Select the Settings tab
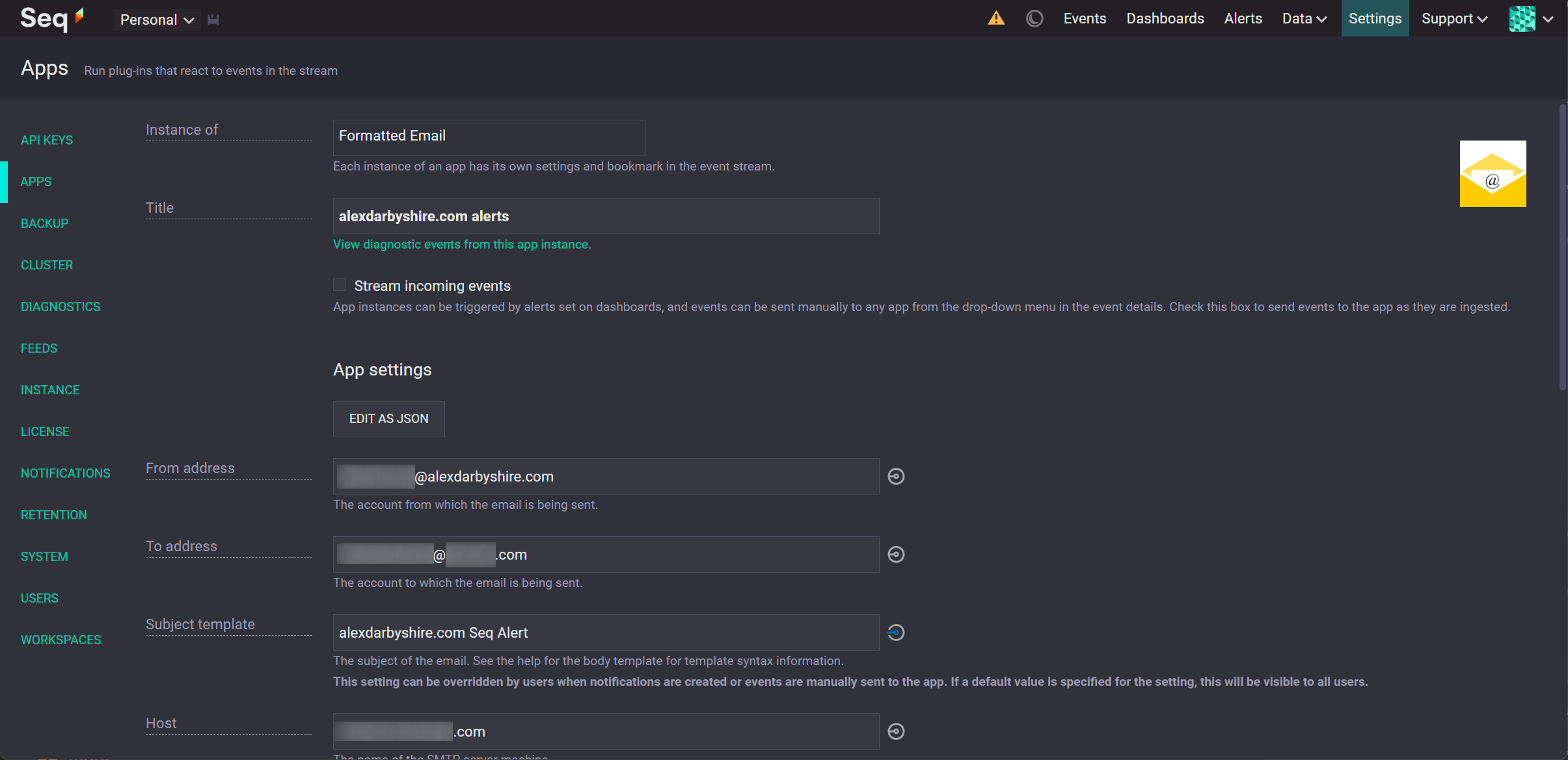 [1375, 18]
